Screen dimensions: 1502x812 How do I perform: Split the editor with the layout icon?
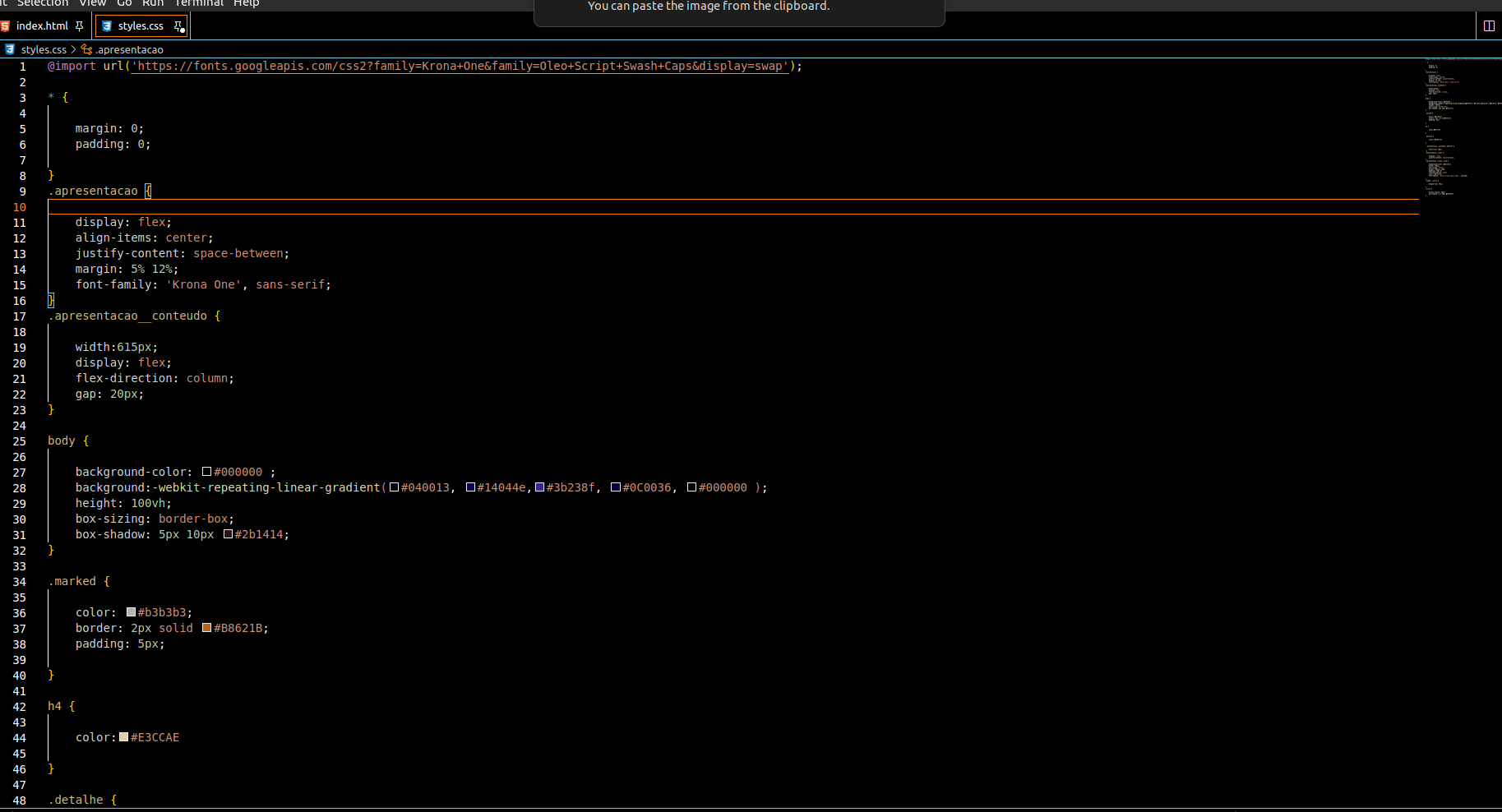1489,26
